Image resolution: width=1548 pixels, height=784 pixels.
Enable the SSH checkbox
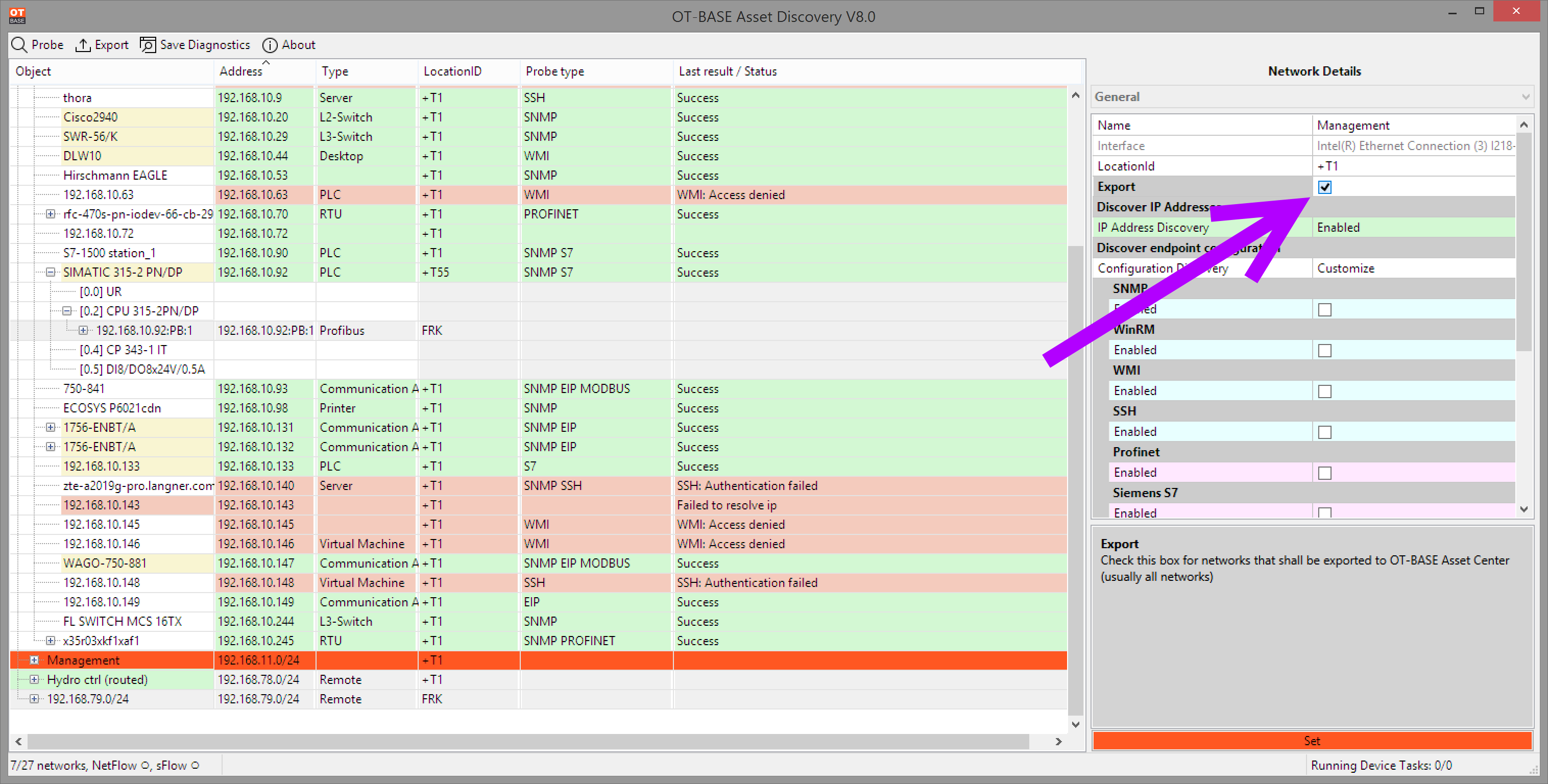click(1324, 432)
